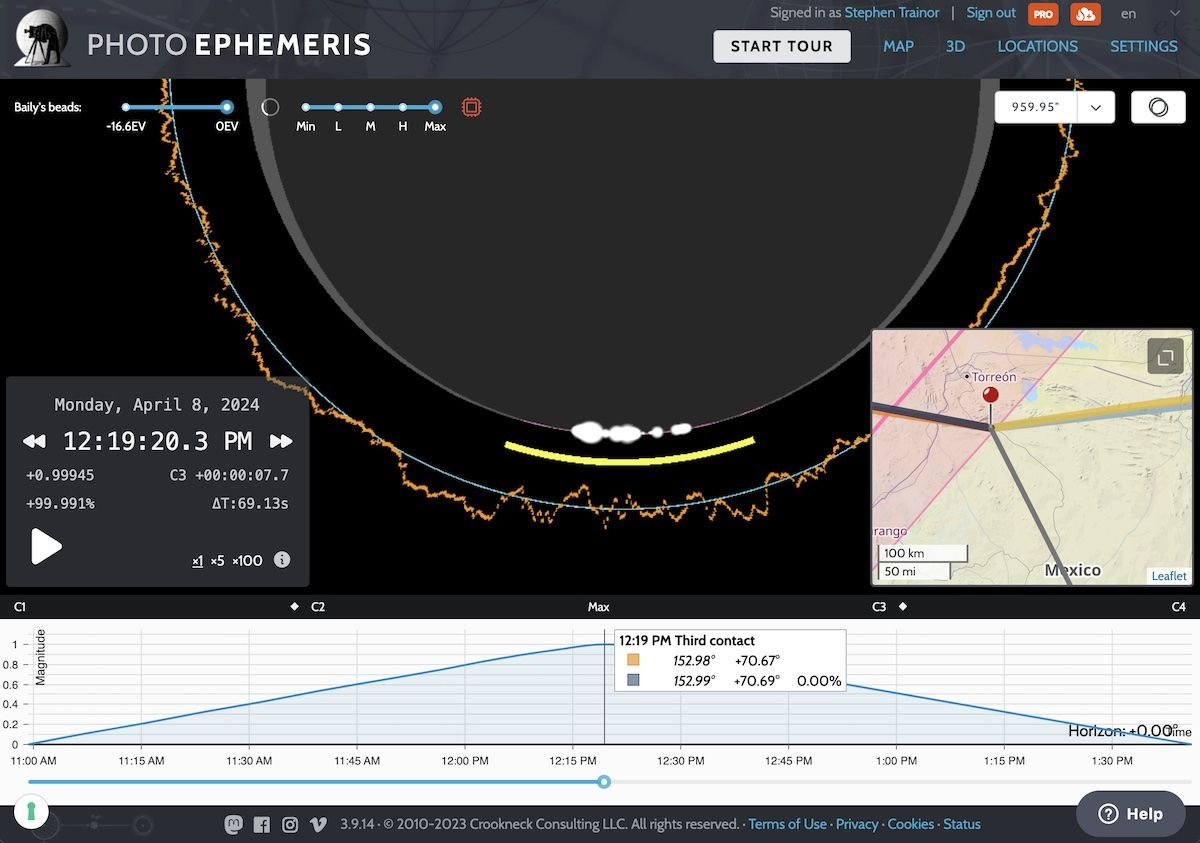Image resolution: width=1200 pixels, height=843 pixels.
Task: Click the Torreón label on the map
Action: click(x=994, y=377)
